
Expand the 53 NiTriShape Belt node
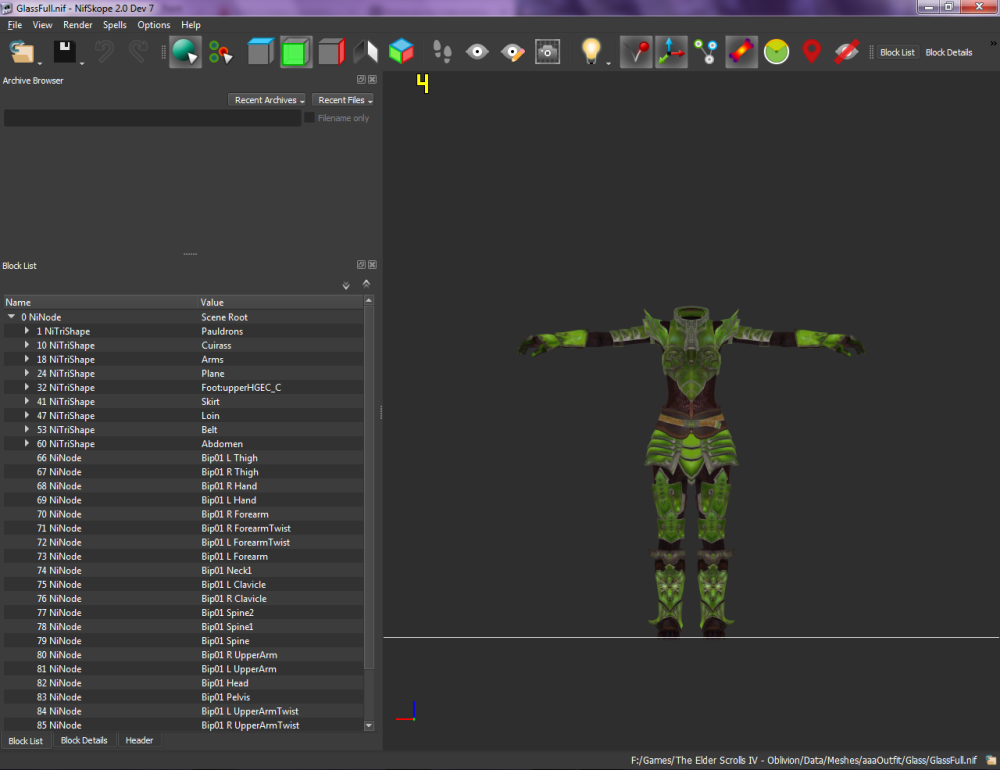pos(26,429)
